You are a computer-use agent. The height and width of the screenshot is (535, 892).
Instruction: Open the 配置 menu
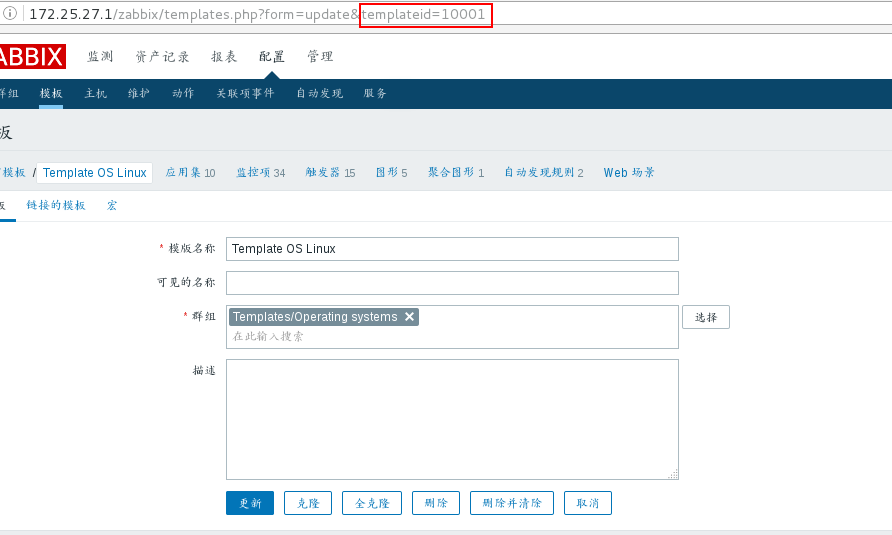point(271,56)
